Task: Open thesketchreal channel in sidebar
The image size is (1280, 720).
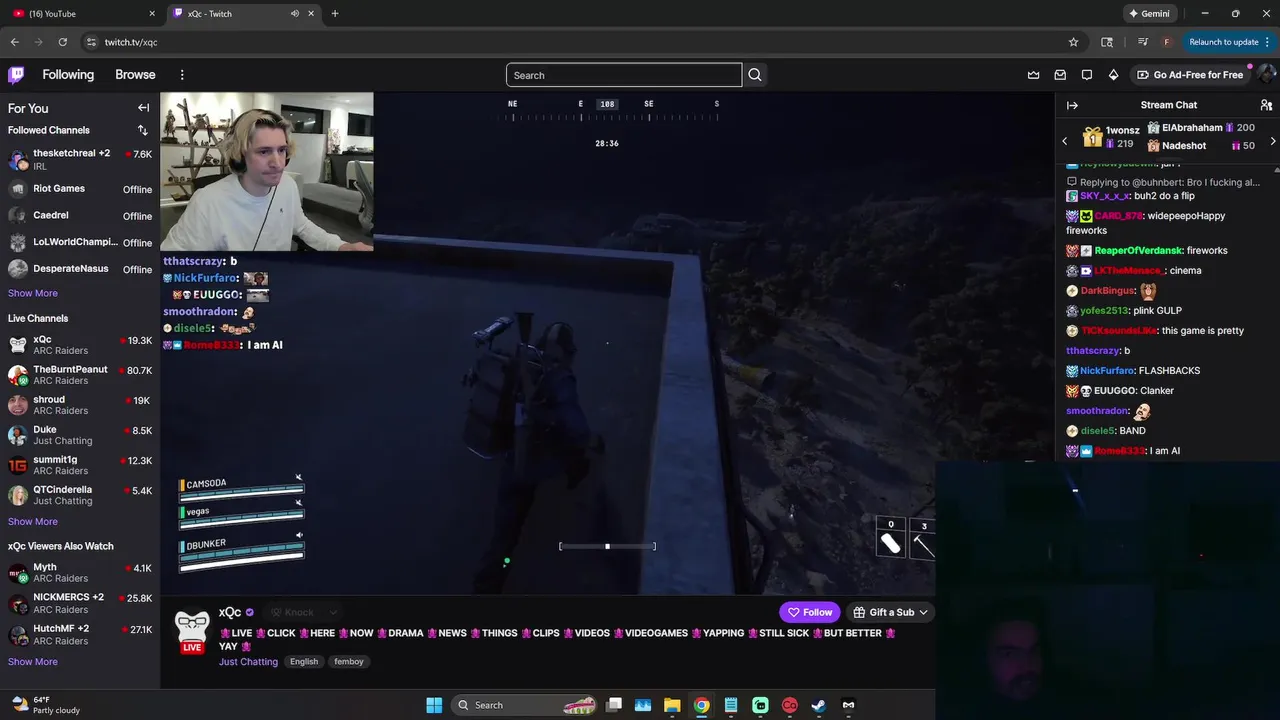Action: pos(80,160)
